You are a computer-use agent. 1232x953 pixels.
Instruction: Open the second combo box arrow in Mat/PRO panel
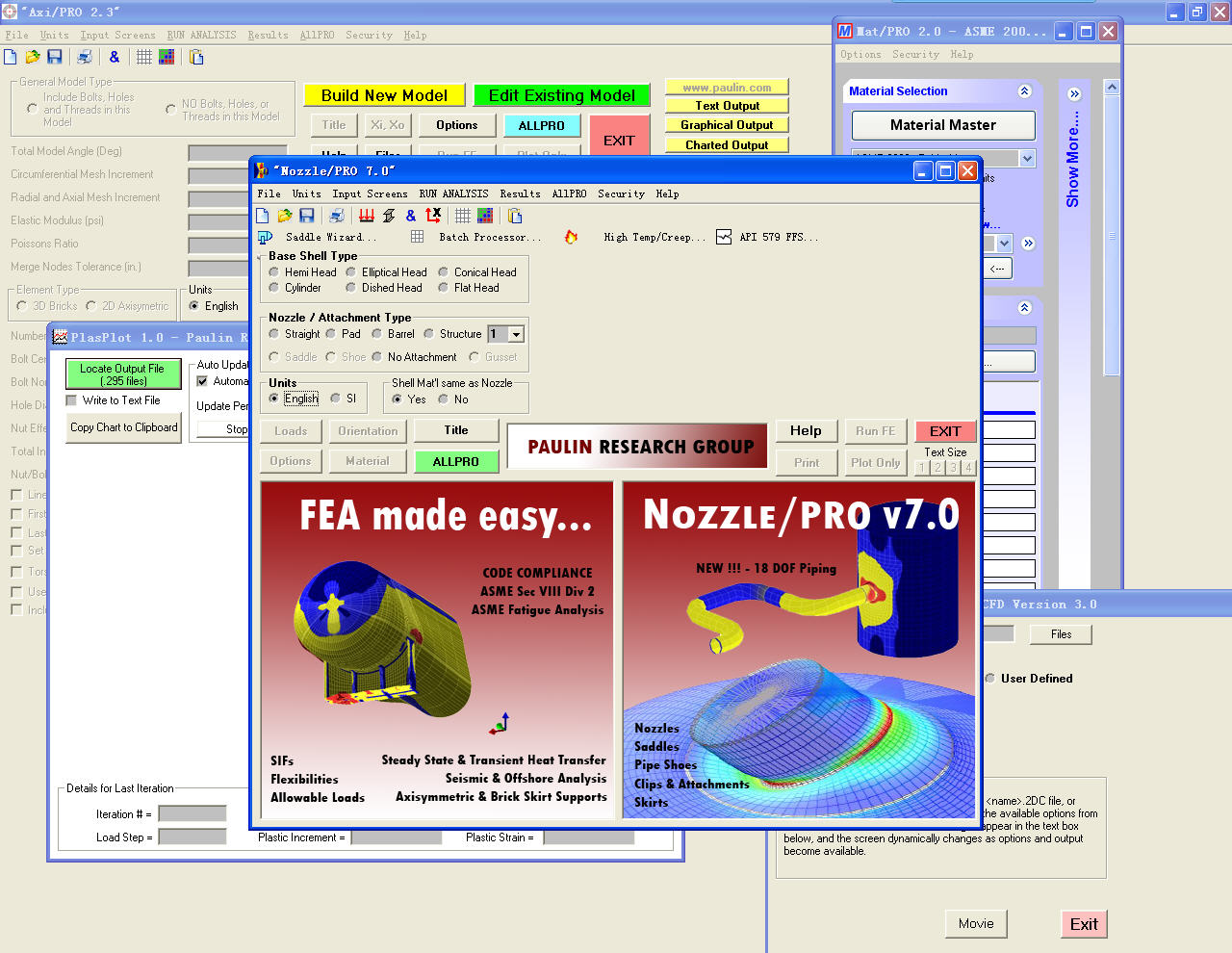click(x=1004, y=244)
